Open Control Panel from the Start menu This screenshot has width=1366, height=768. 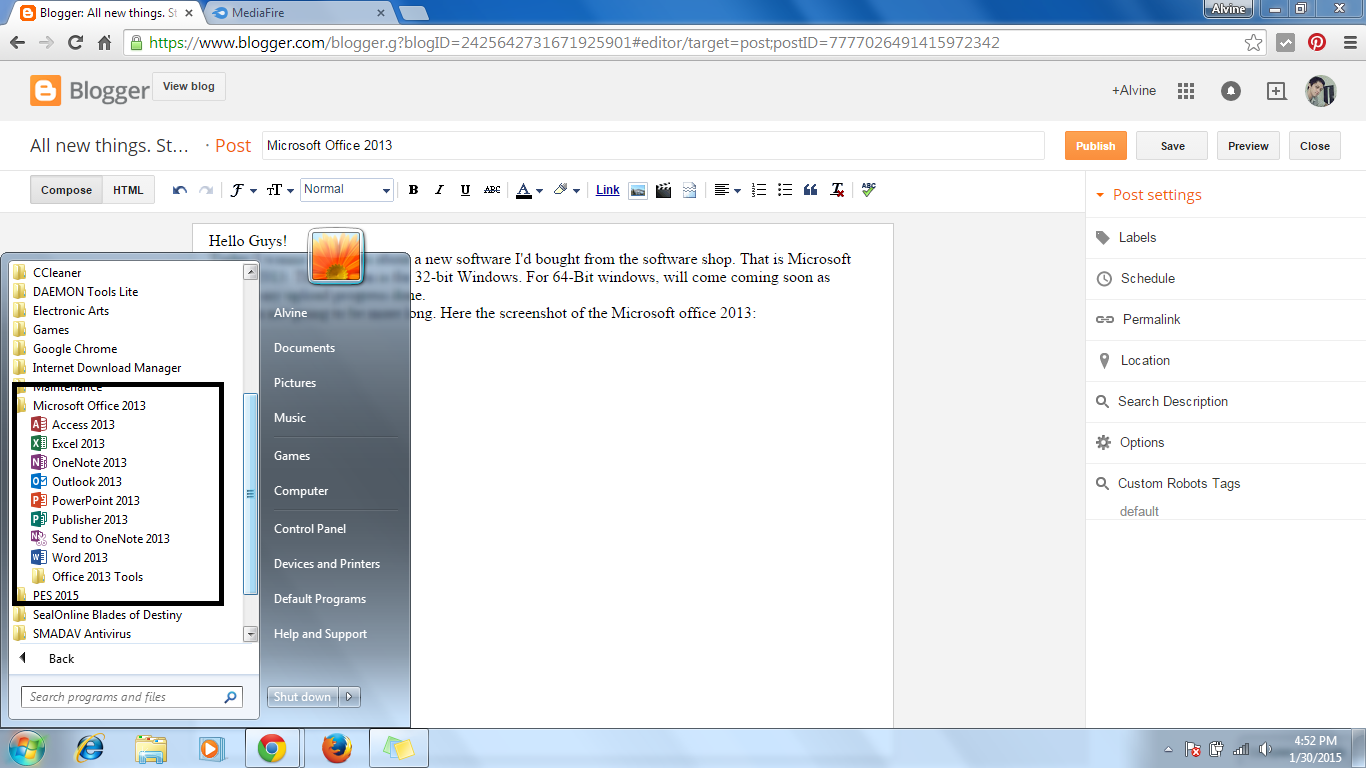click(310, 529)
